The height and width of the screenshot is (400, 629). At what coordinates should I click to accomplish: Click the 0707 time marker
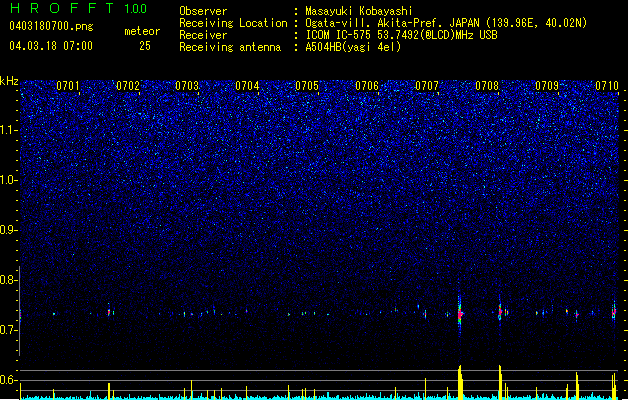427,86
